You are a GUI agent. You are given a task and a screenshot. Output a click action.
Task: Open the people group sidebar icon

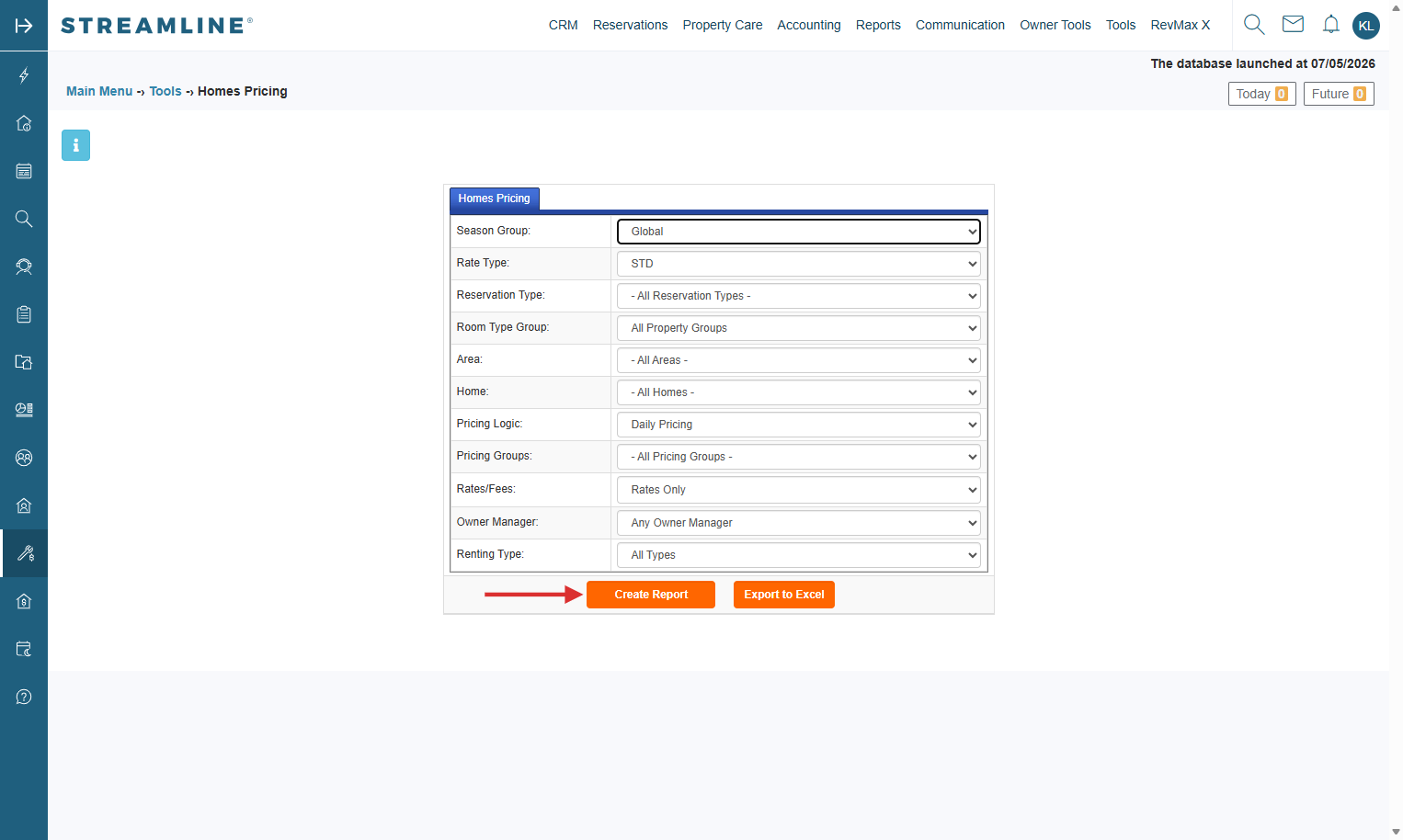point(24,458)
